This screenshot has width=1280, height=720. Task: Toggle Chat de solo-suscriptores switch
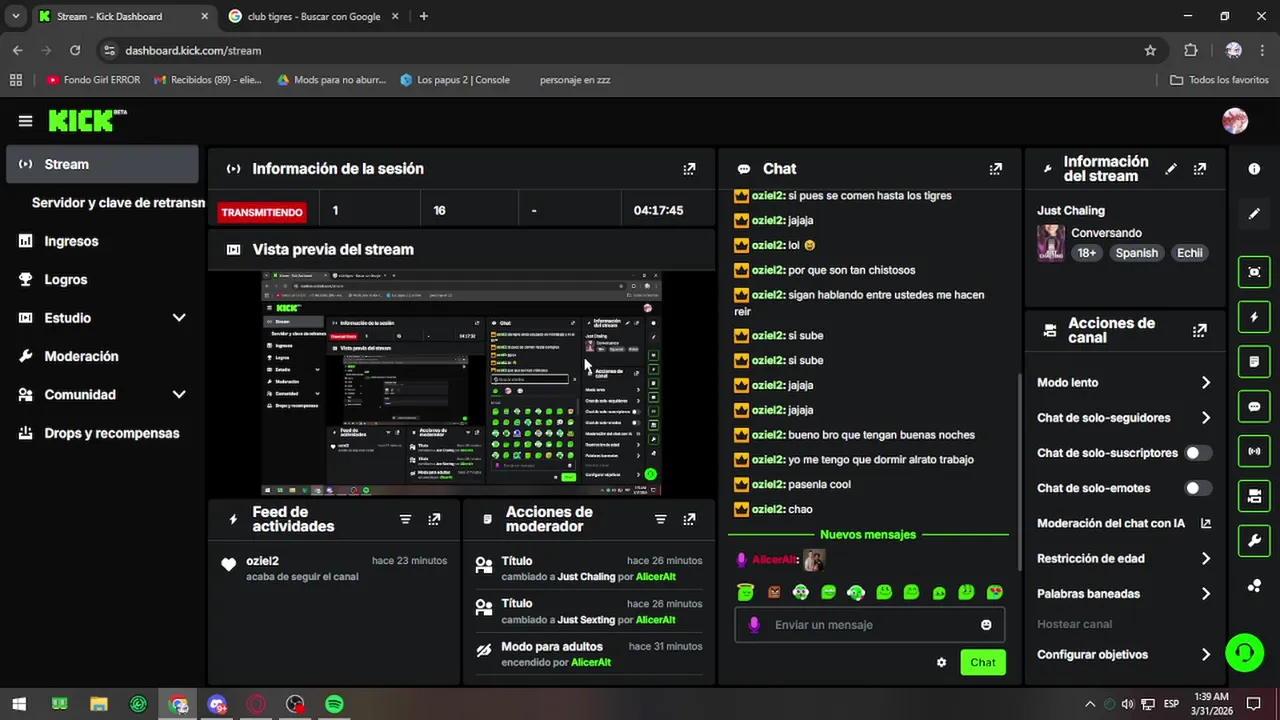pos(1198,453)
